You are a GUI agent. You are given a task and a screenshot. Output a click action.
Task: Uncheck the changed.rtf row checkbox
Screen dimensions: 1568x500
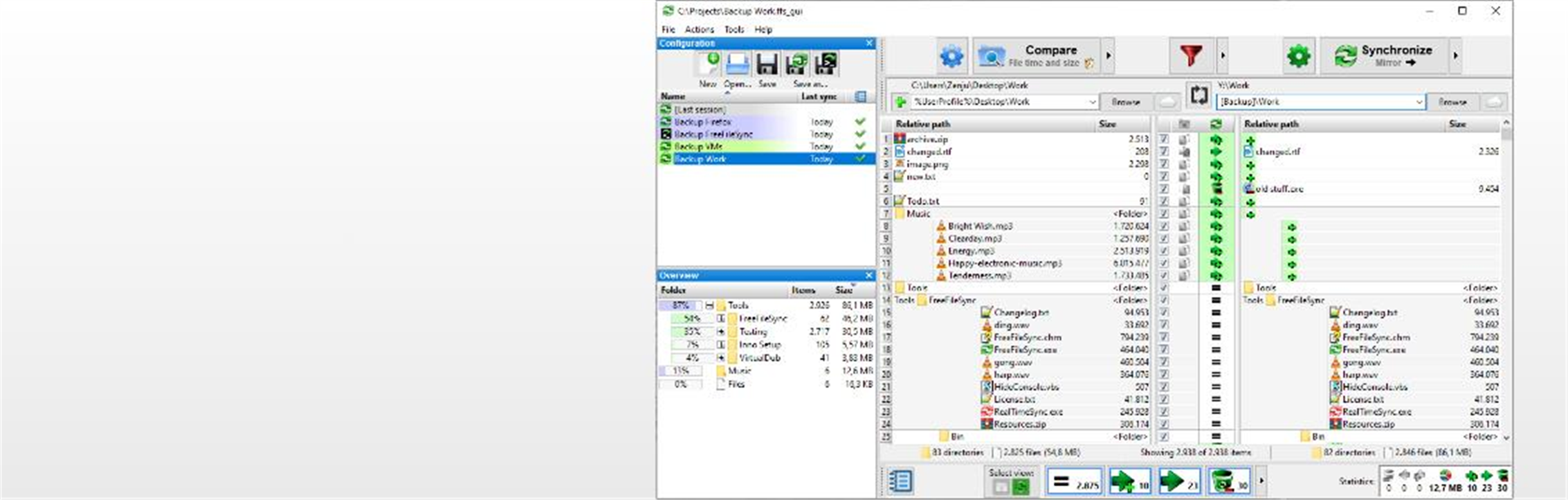(1164, 152)
